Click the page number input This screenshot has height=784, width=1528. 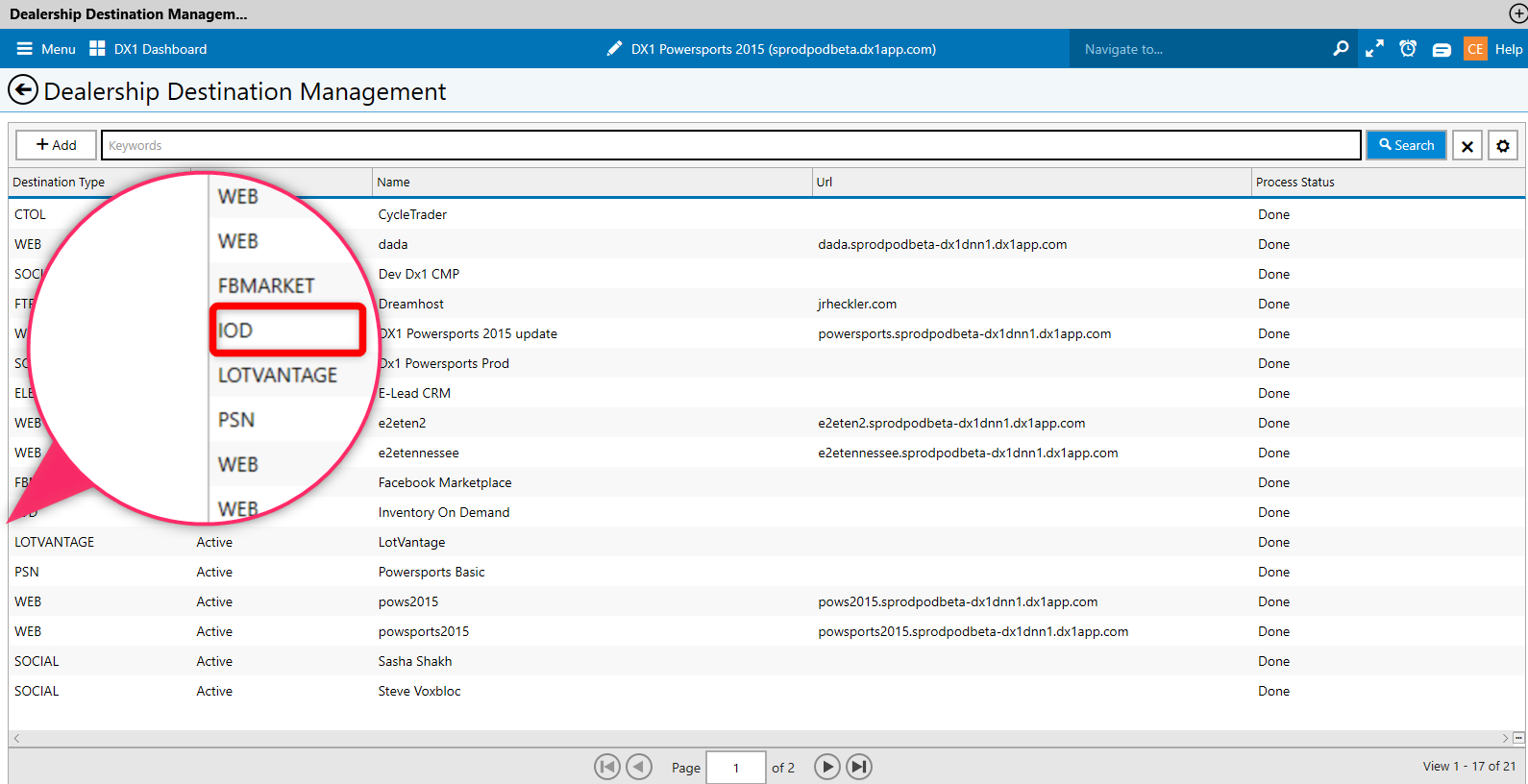(736, 768)
